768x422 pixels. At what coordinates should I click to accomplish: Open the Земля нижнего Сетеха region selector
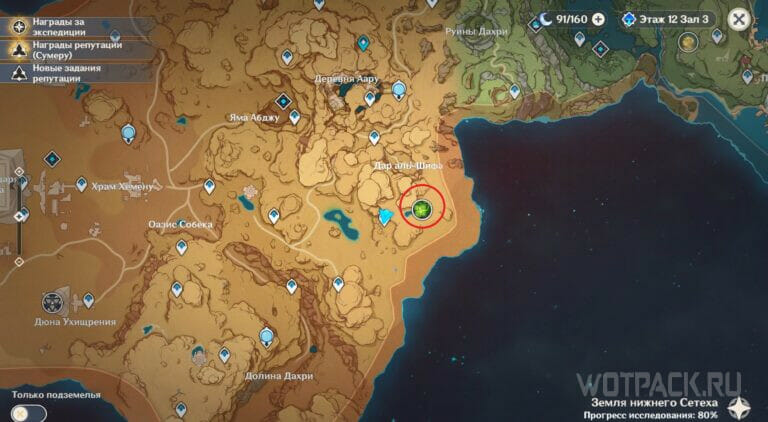(x=654, y=403)
